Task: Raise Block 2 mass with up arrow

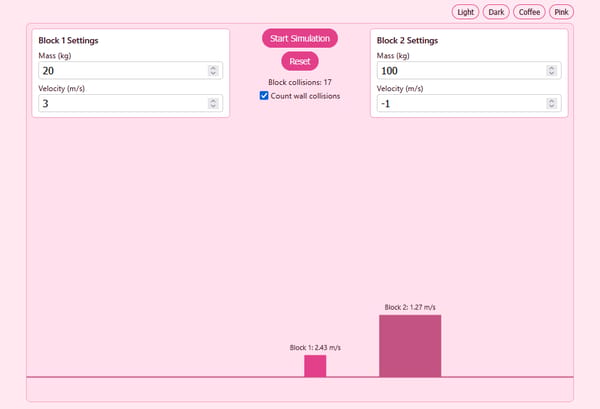Action: click(x=551, y=68)
